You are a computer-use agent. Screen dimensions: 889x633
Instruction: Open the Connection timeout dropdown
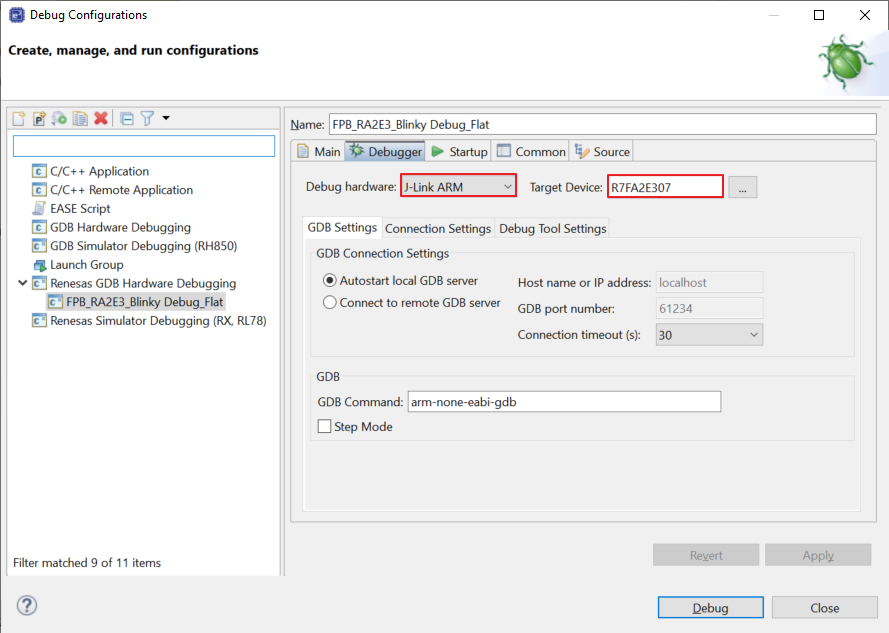click(x=709, y=335)
